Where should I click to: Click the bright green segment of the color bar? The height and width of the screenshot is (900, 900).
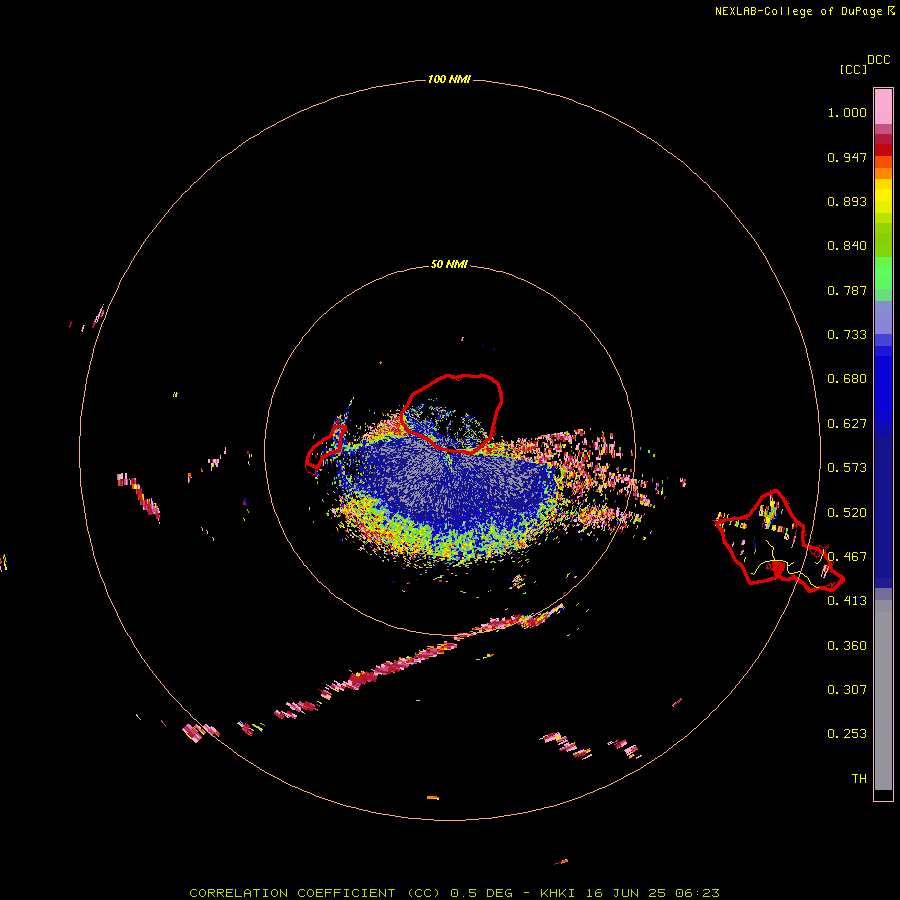pyautogui.click(x=883, y=273)
